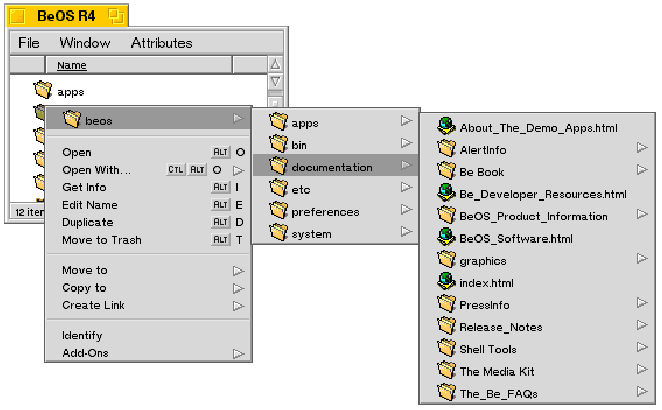Viewport: 662px width, 410px height.
Task: Click the Release_Notes folder icon
Action: (446, 326)
